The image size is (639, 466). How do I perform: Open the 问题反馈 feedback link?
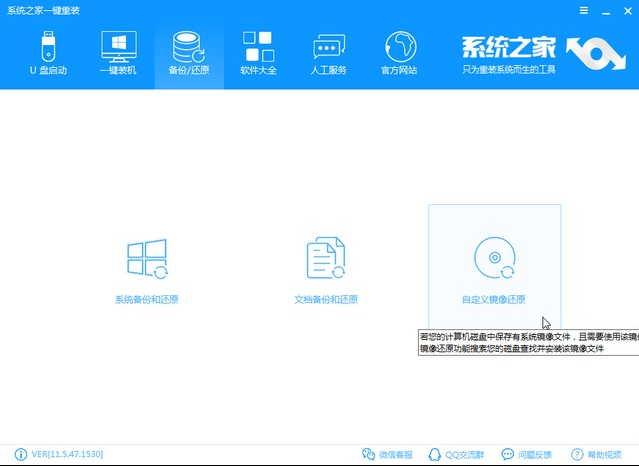[535, 455]
